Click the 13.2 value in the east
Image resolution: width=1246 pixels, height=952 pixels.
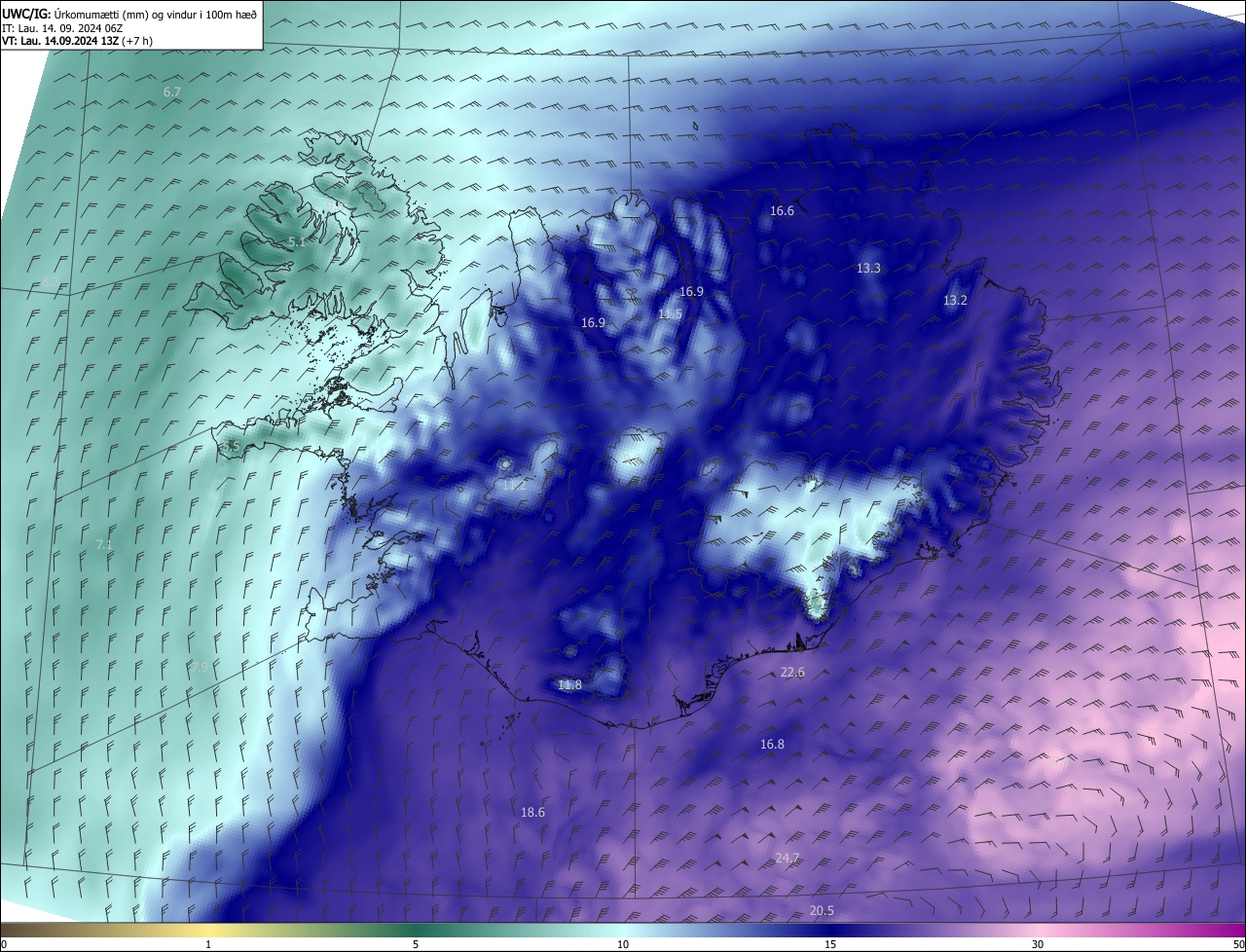955,301
